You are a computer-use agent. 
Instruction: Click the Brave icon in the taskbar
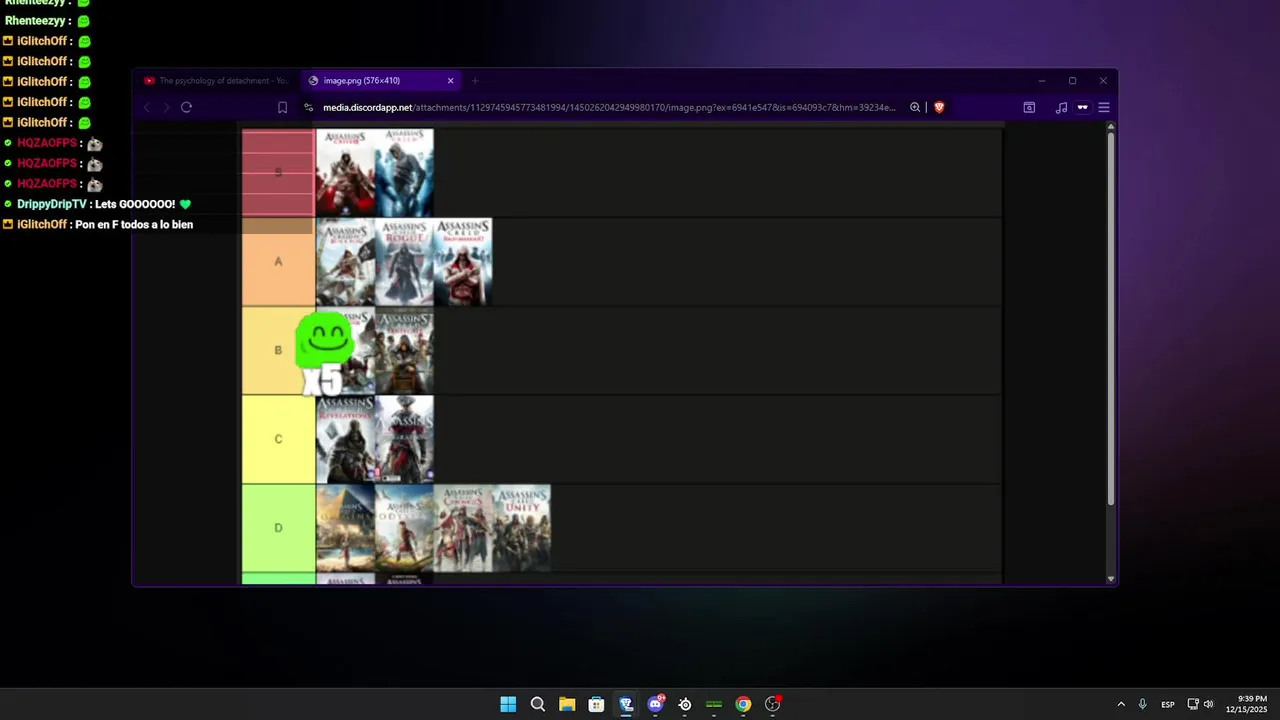pos(626,704)
